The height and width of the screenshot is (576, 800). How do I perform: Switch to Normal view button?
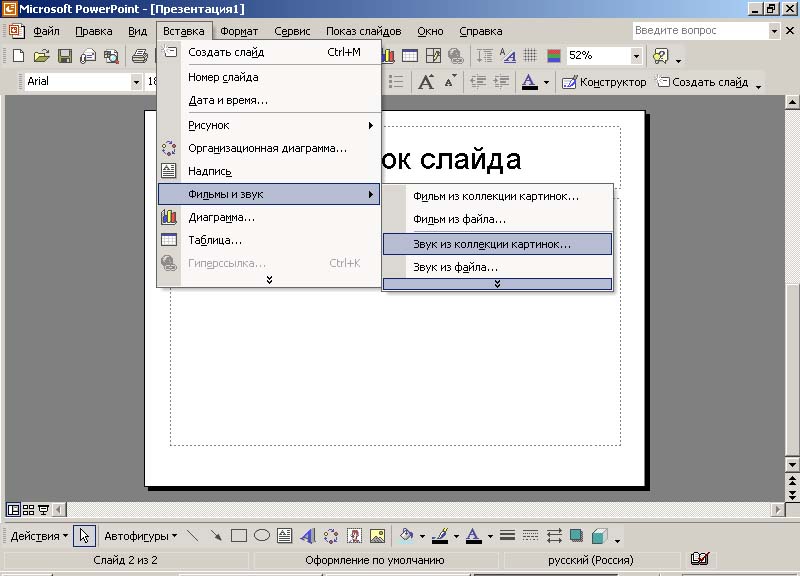tap(13, 509)
